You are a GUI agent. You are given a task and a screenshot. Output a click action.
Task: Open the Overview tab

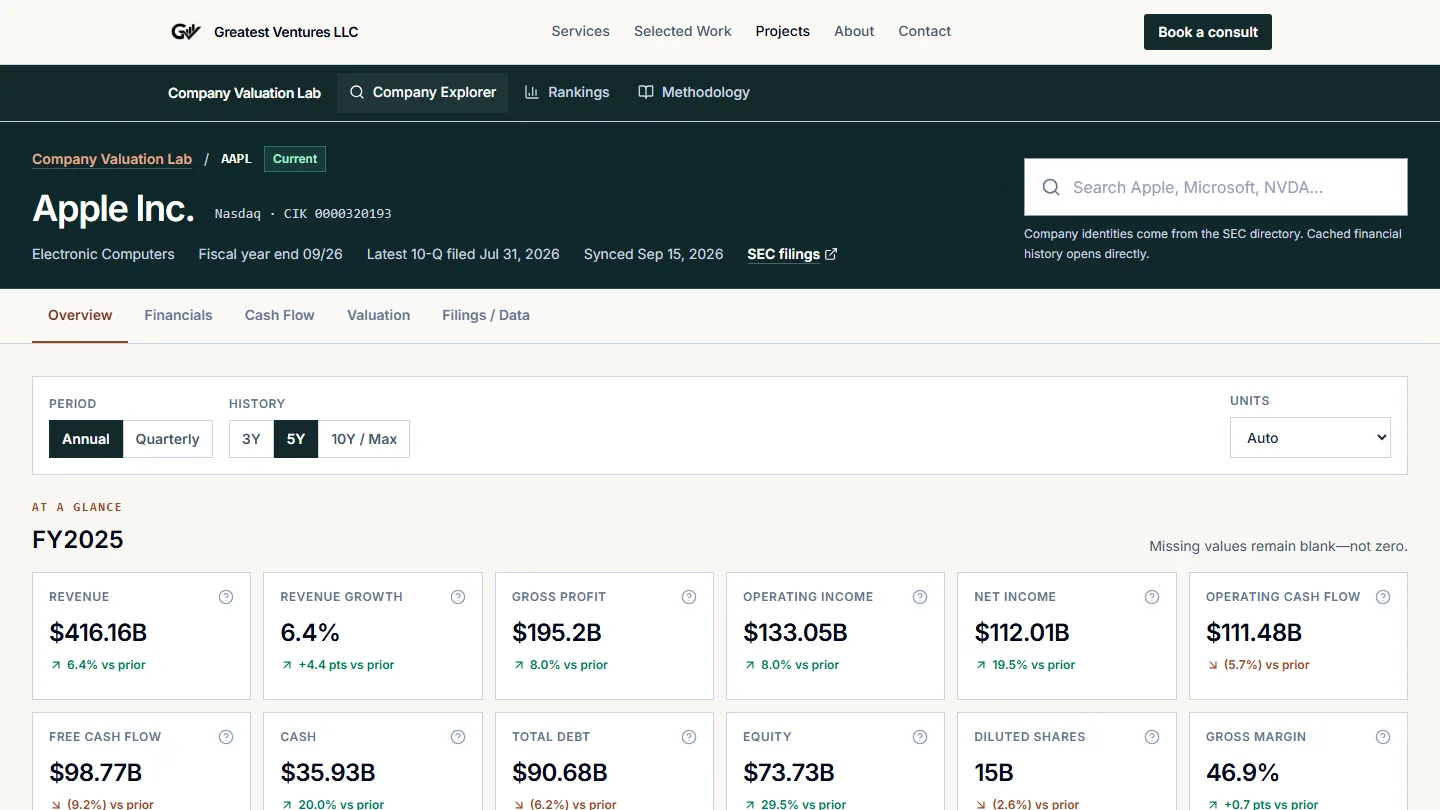coord(80,315)
